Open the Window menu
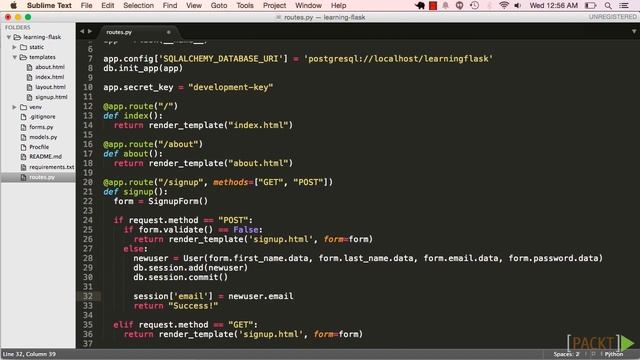This screenshot has width=640, height=360. click(308, 5)
